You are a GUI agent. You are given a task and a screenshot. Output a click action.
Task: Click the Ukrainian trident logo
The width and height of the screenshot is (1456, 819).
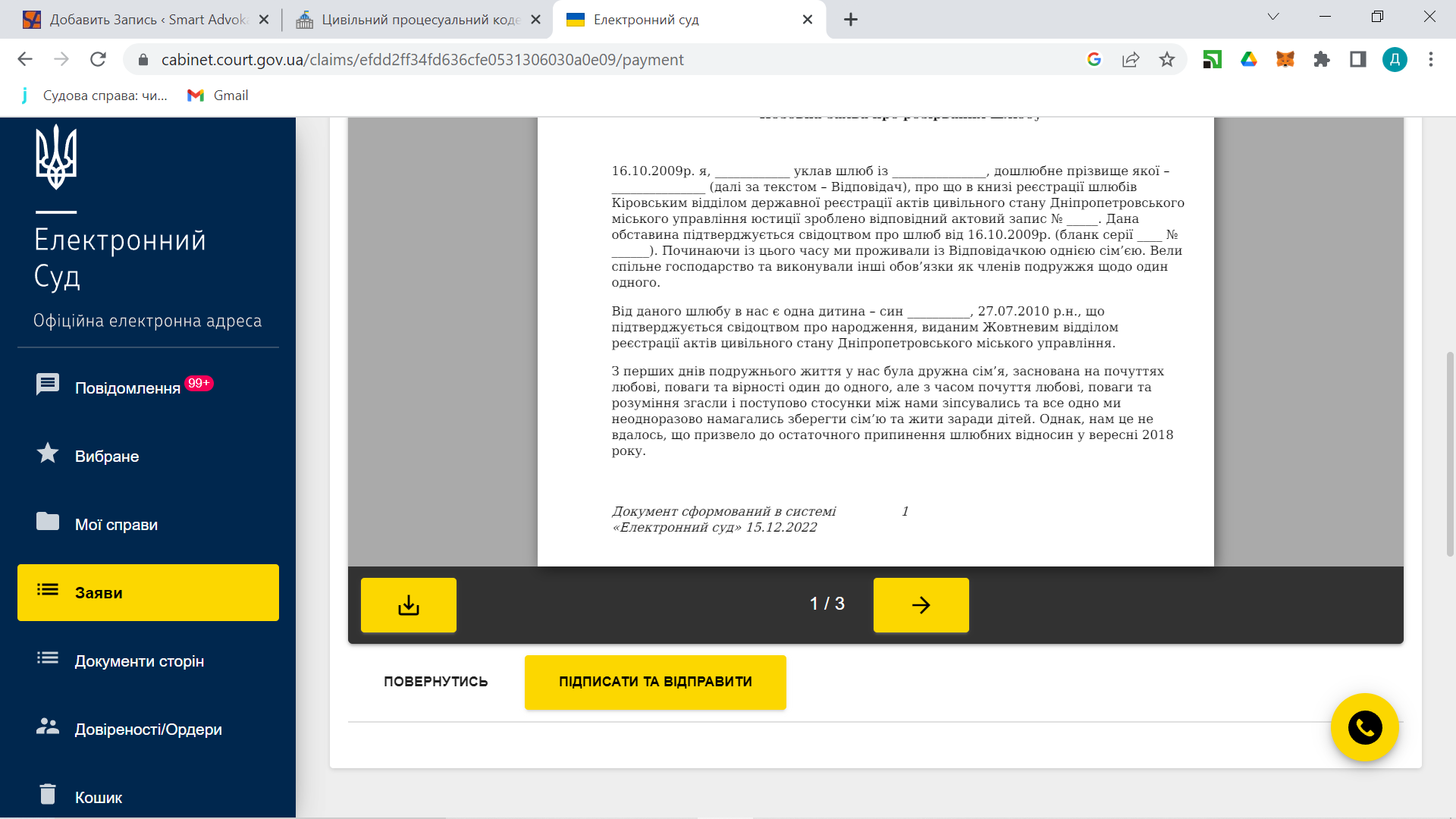coord(56,157)
